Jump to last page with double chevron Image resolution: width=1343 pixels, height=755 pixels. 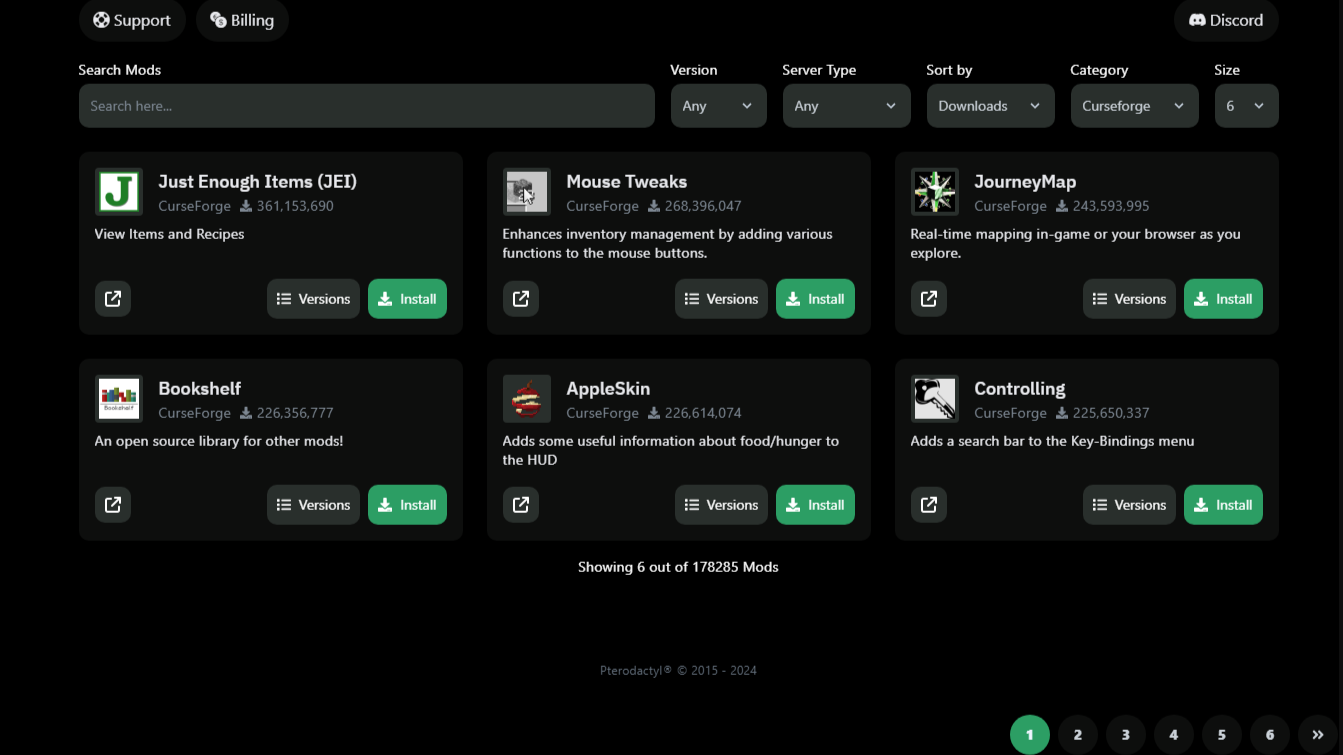point(1317,735)
